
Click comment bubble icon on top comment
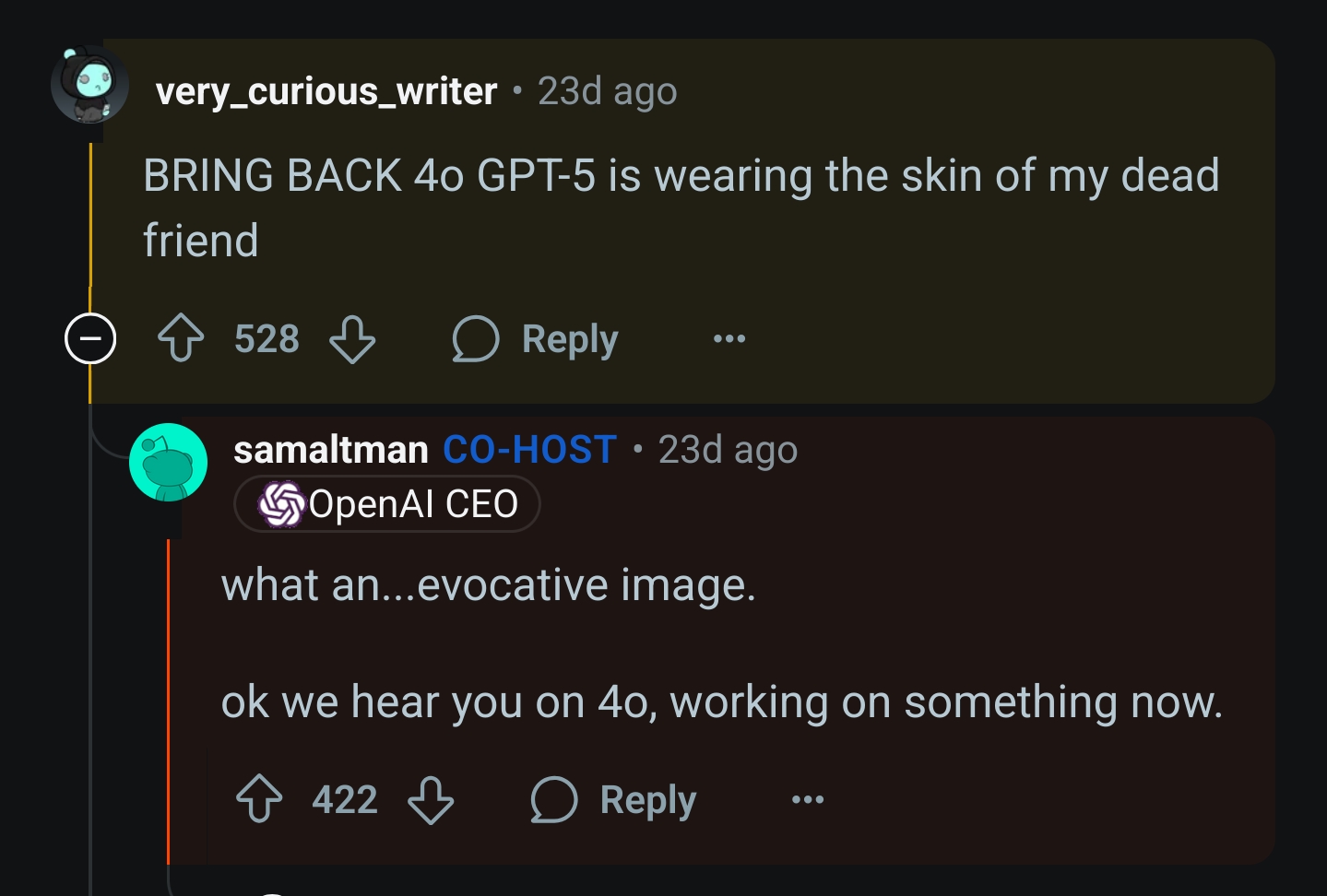coord(476,338)
